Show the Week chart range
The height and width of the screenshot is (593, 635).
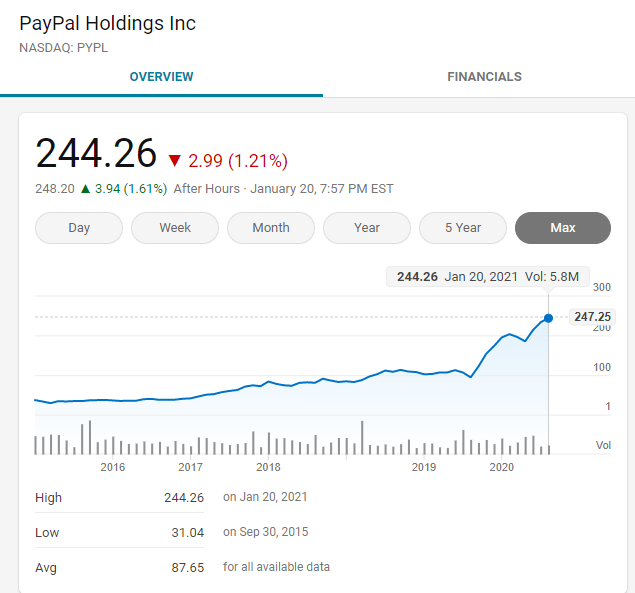pyautogui.click(x=175, y=228)
